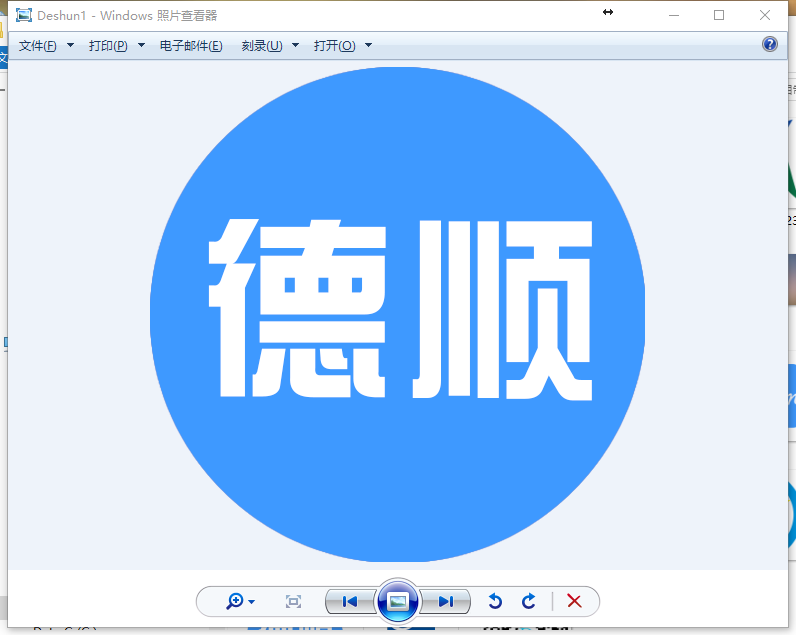Expand the zoom magnifier dropdown arrow
The width and height of the screenshot is (796, 635).
tap(252, 602)
